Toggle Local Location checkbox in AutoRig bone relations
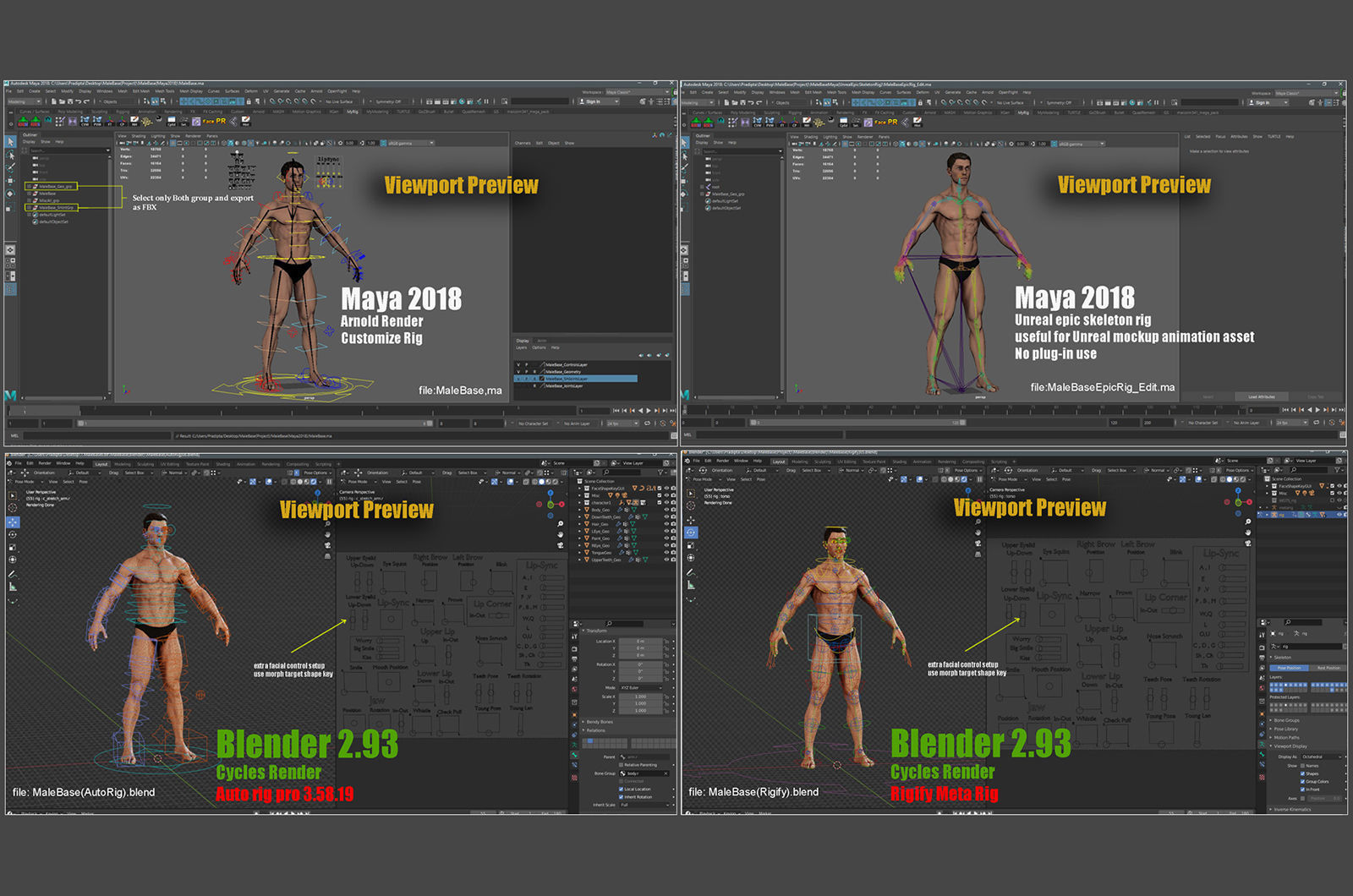1353x896 pixels. [x=621, y=789]
